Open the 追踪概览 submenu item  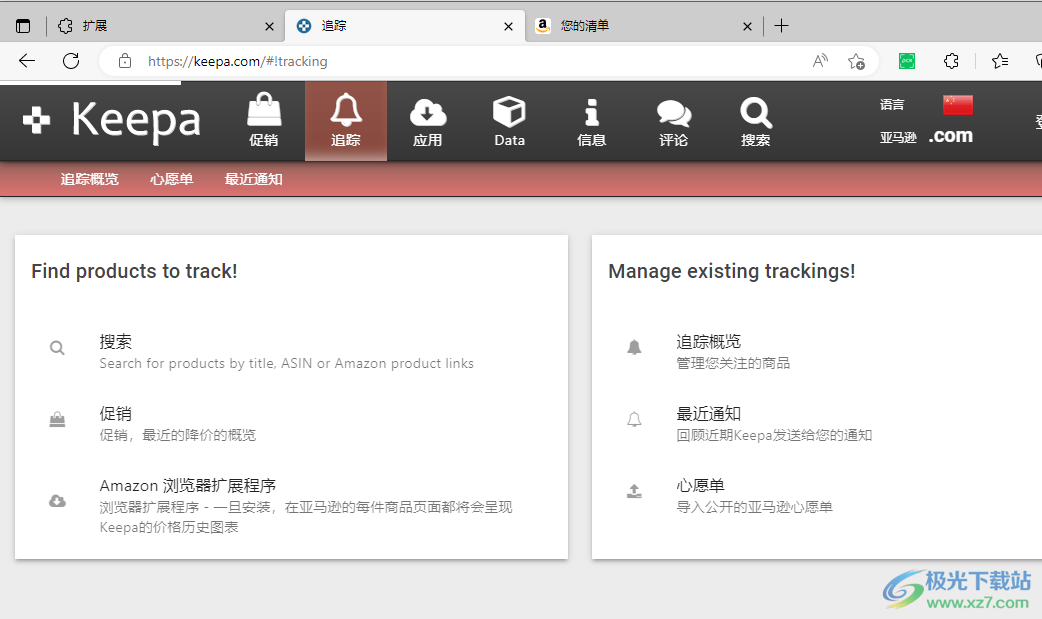(x=90, y=179)
